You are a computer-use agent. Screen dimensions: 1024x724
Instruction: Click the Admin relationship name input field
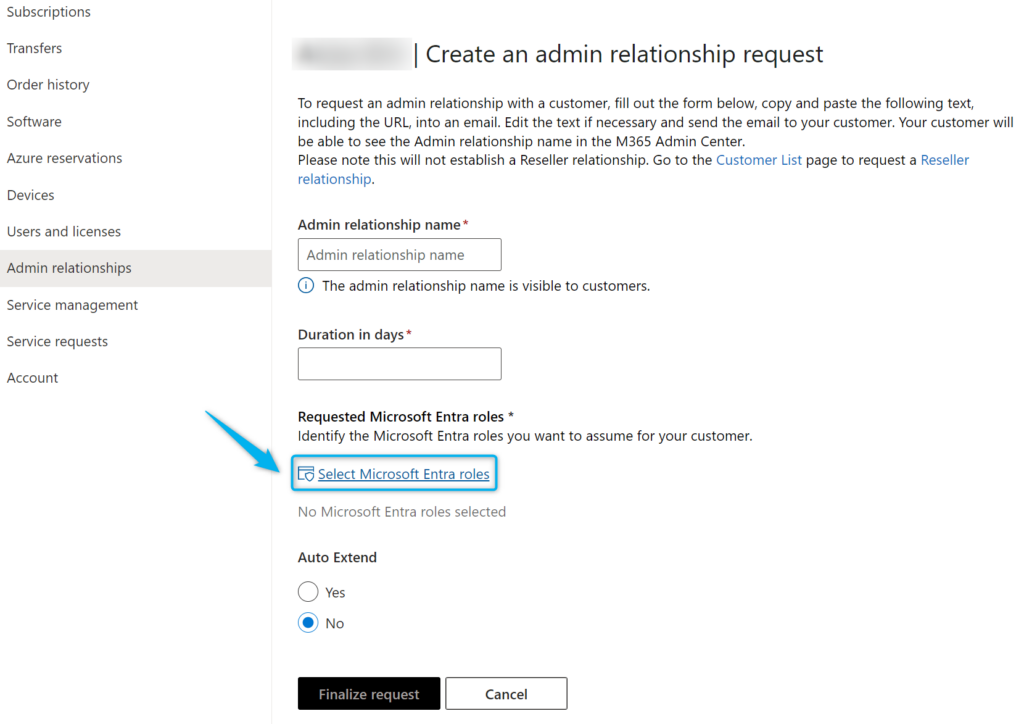[399, 254]
